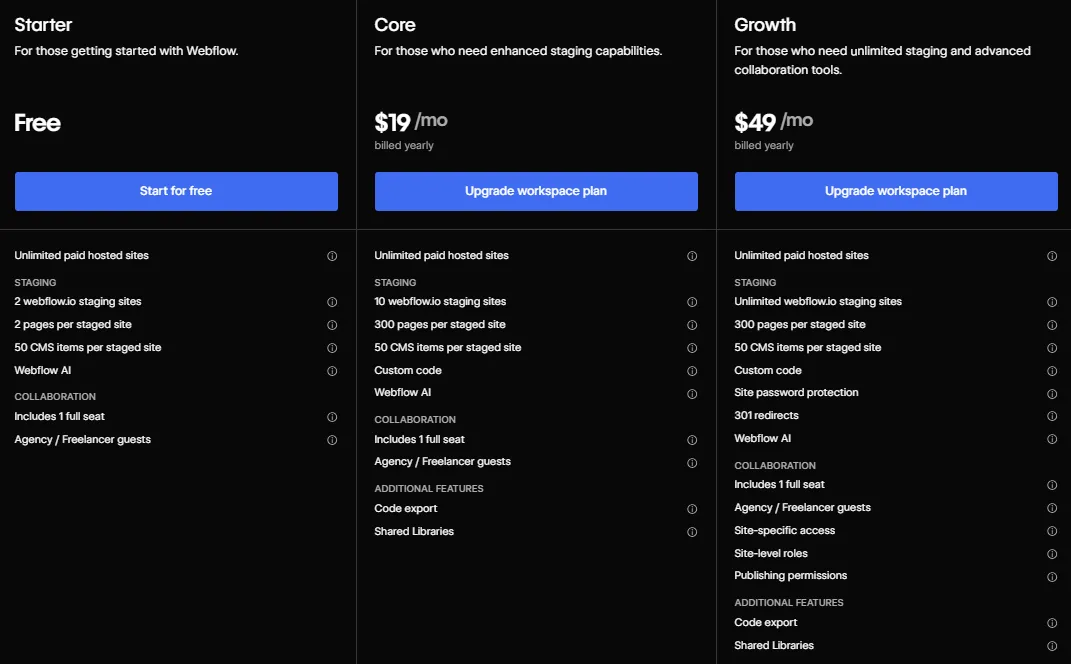Open tooltip for Agency / Freelancer guests in Growth

point(1052,507)
